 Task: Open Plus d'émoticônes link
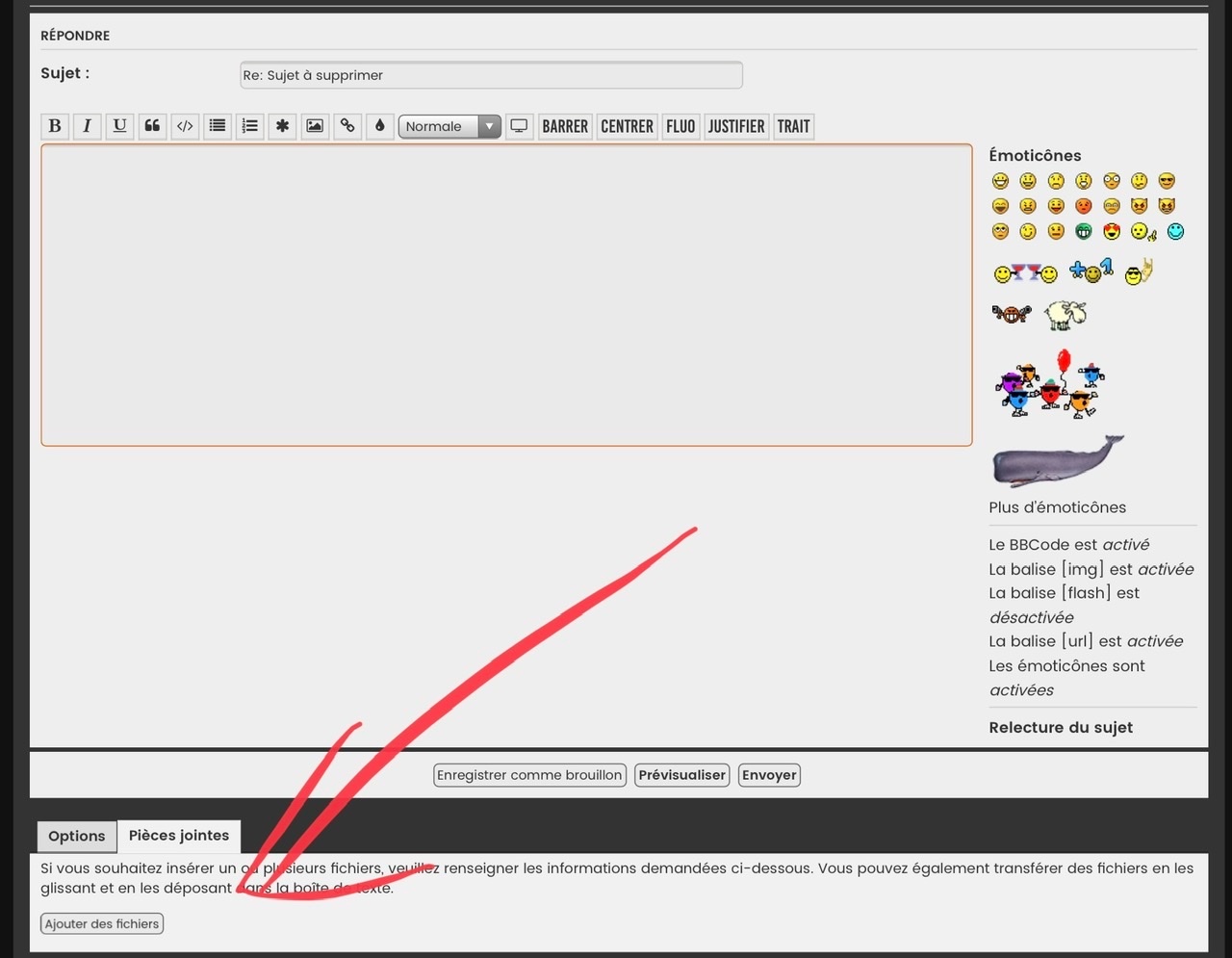(x=1057, y=507)
